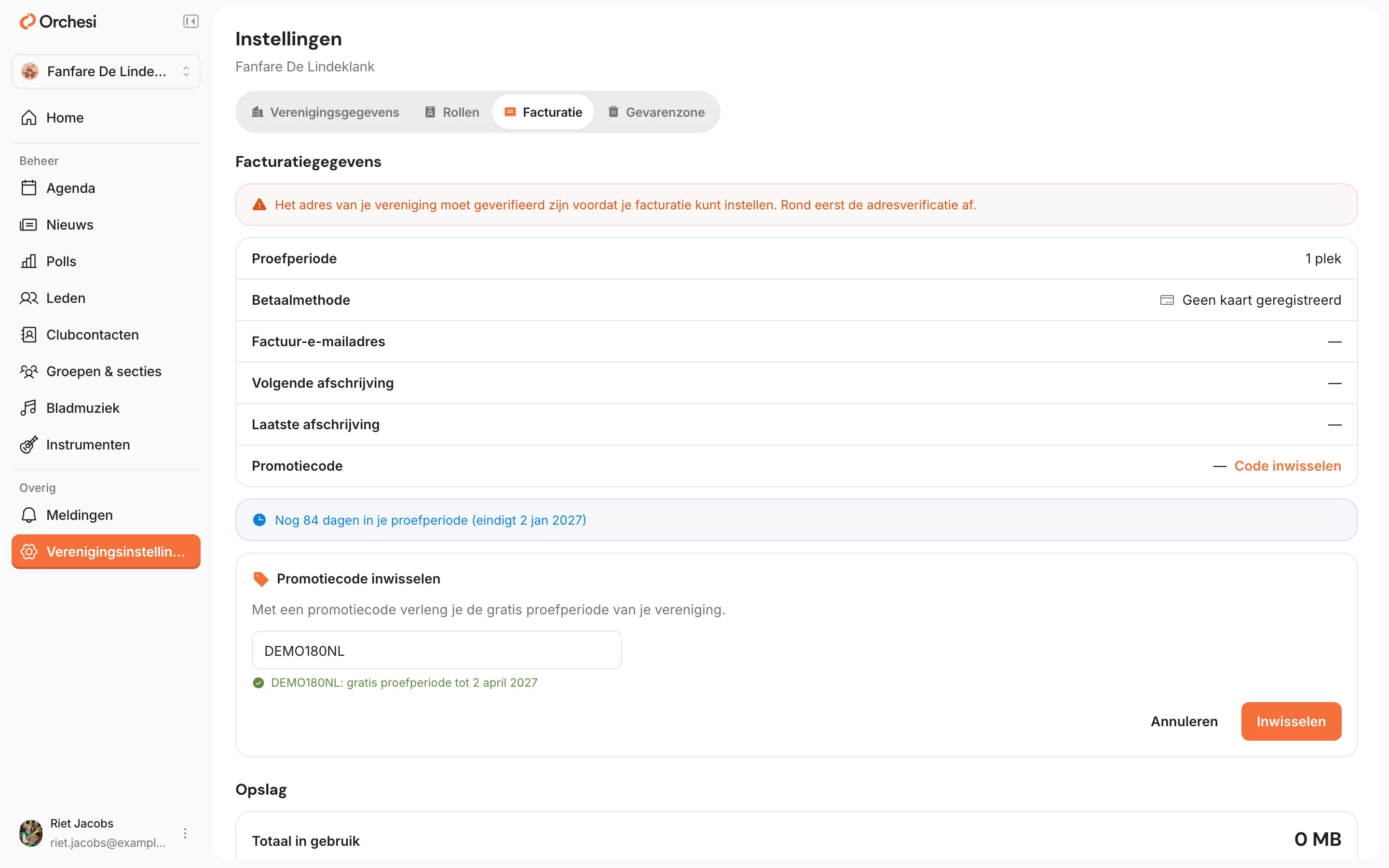
Task: Open the Home icon in sidebar
Action: pos(29,118)
